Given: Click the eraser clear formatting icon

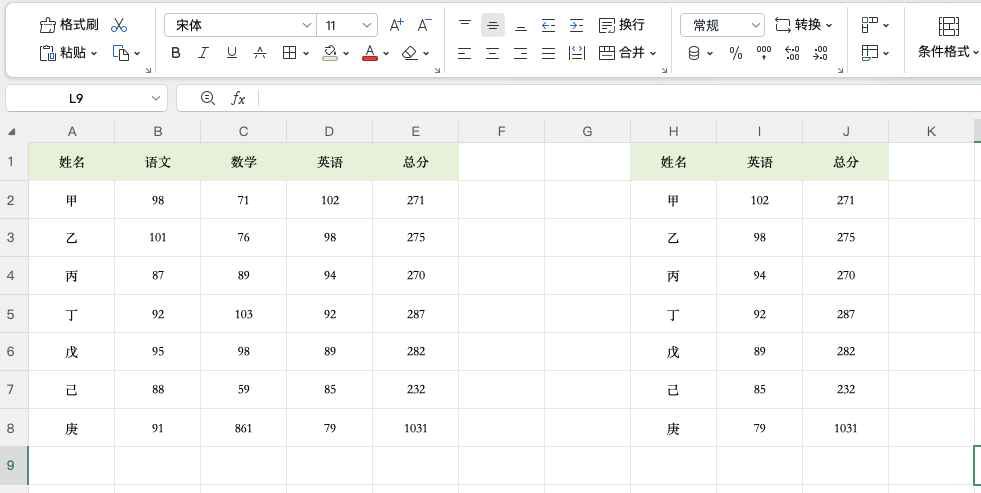Looking at the screenshot, I should point(409,53).
